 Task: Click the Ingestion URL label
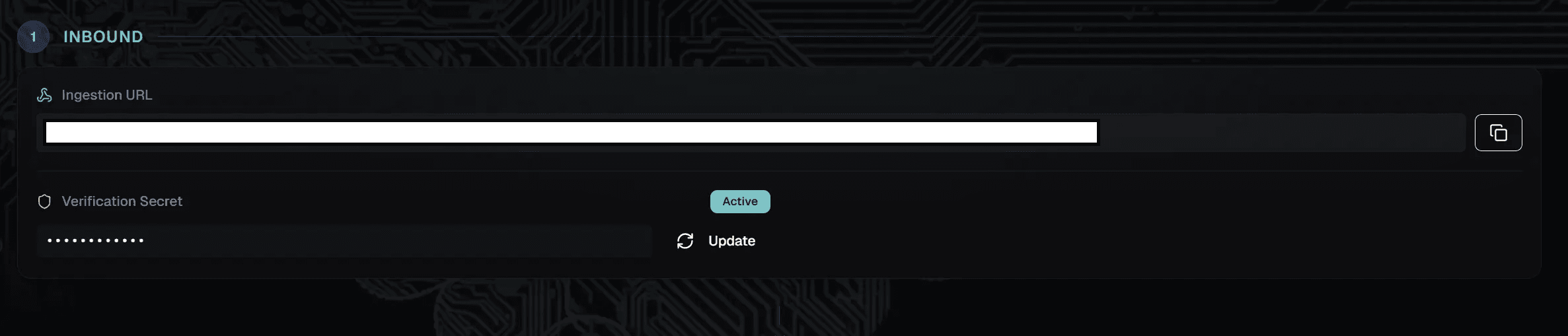pos(107,95)
